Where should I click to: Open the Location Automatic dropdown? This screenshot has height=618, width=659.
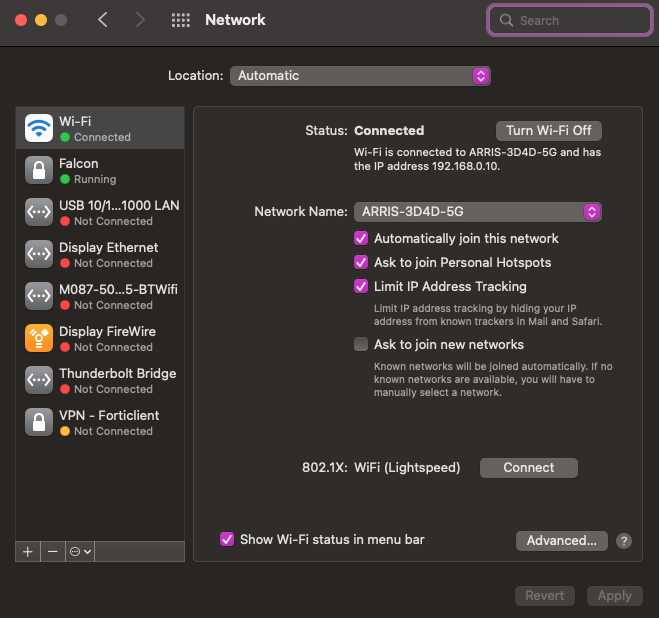tap(360, 76)
